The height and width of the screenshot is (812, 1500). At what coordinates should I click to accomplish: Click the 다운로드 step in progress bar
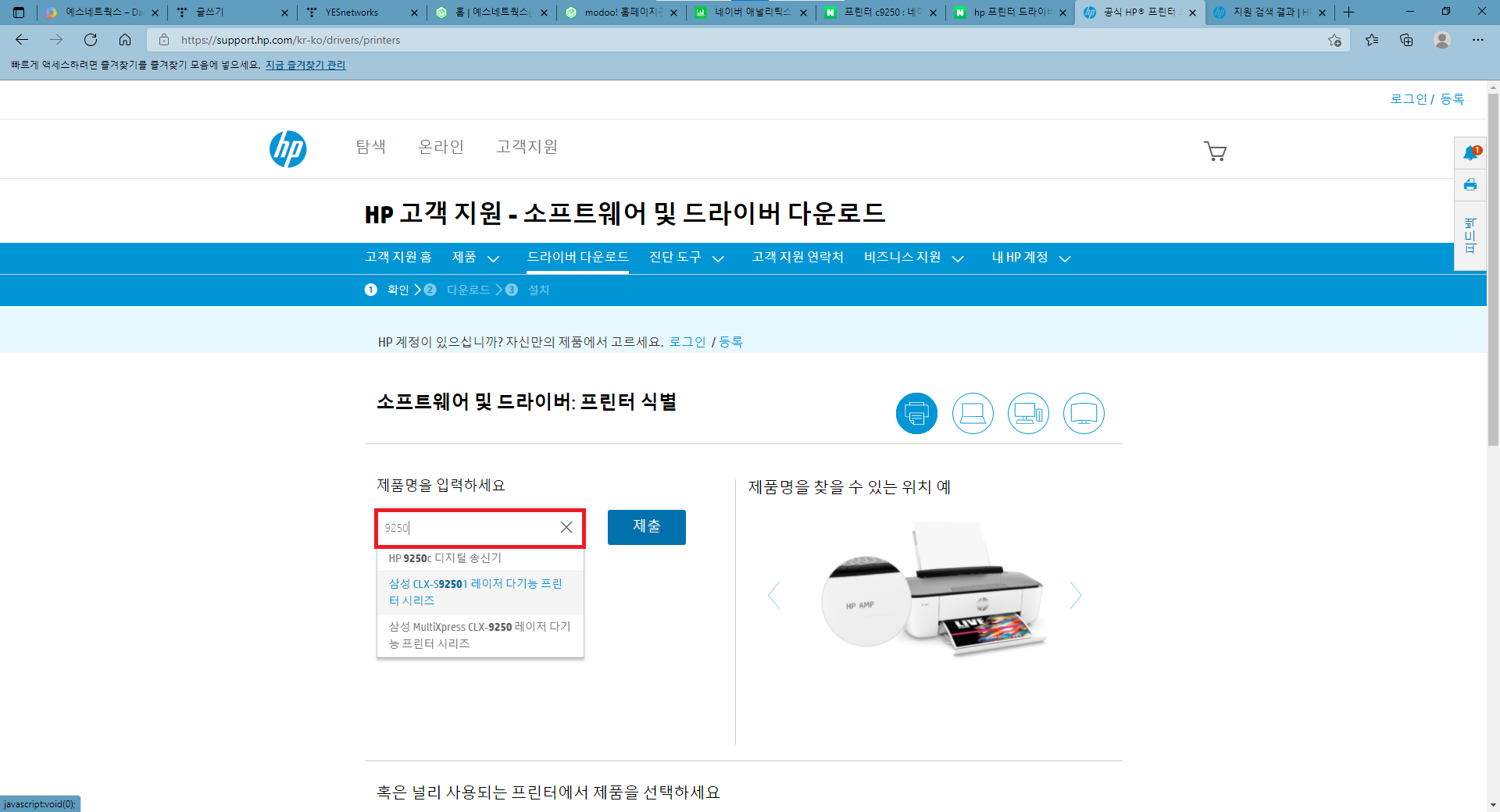pyautogui.click(x=468, y=290)
